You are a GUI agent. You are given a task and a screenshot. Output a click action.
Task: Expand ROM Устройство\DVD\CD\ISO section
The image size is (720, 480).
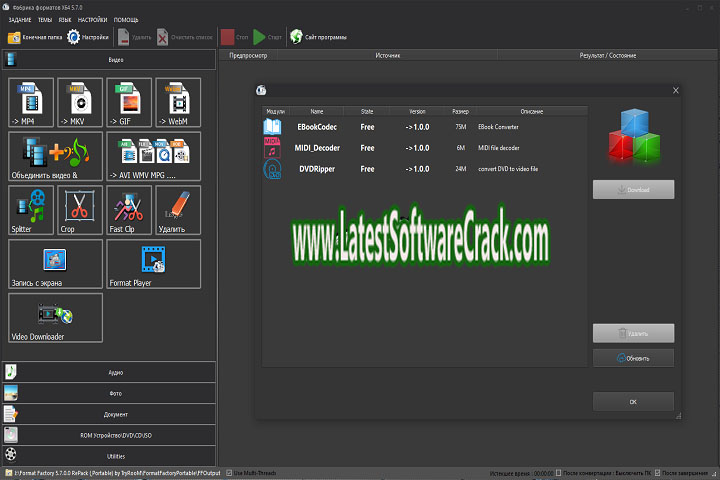pyautogui.click(x=109, y=435)
